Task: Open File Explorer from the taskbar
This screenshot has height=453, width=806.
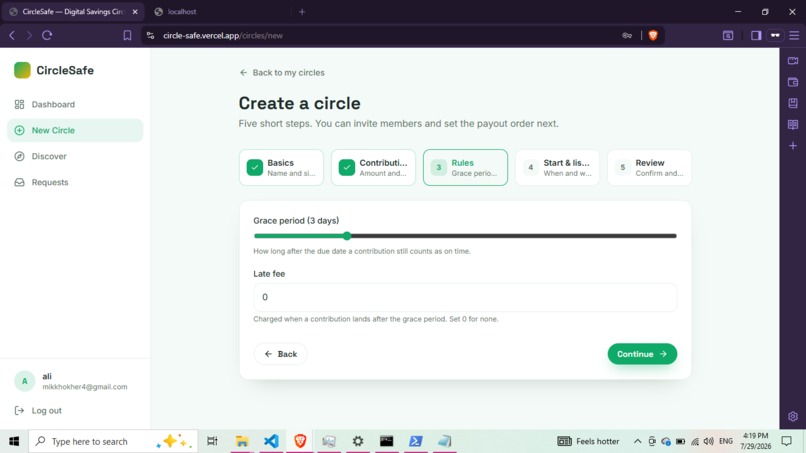Action: [242, 441]
